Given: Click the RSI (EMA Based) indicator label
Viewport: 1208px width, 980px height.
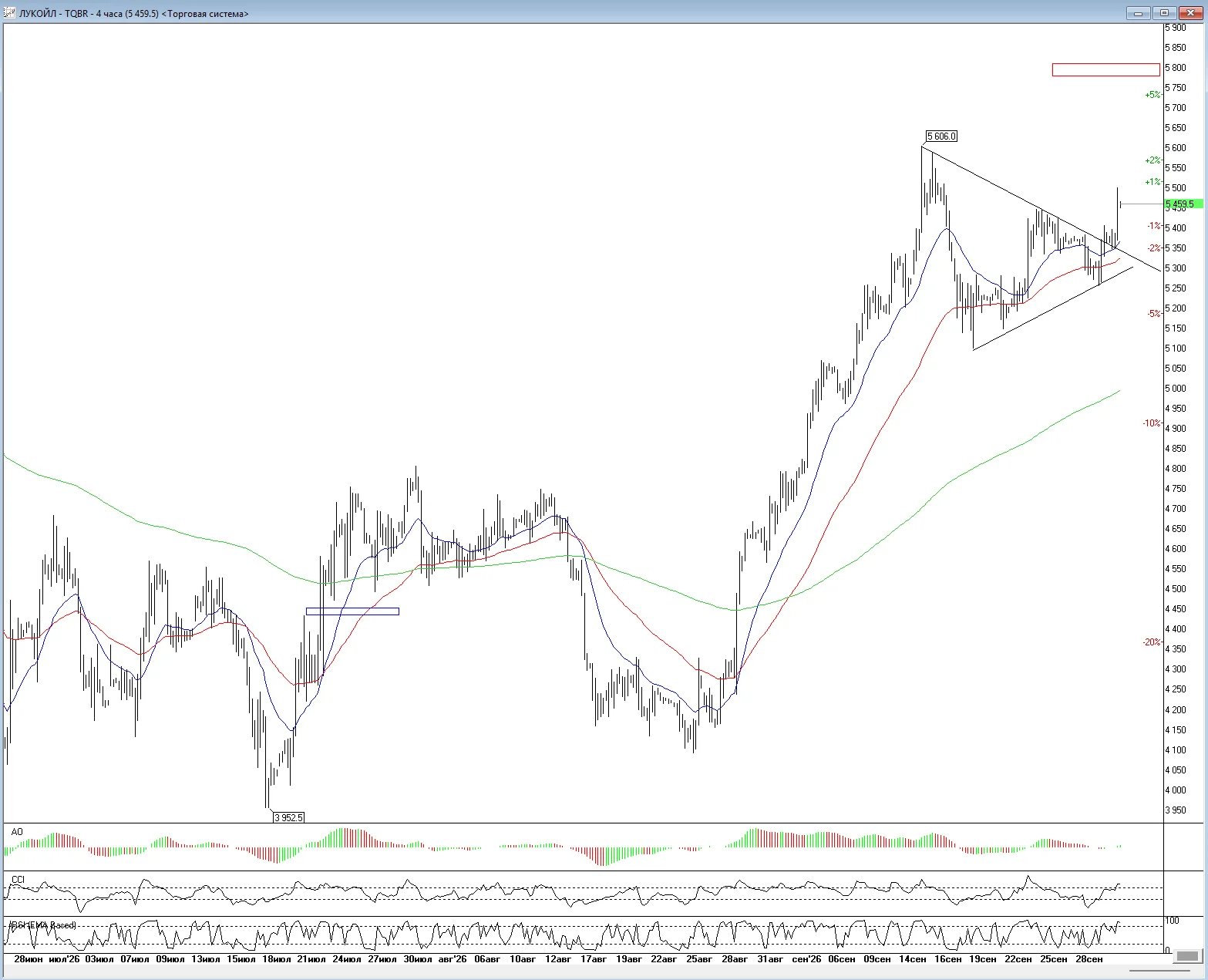Looking at the screenshot, I should tap(42, 924).
